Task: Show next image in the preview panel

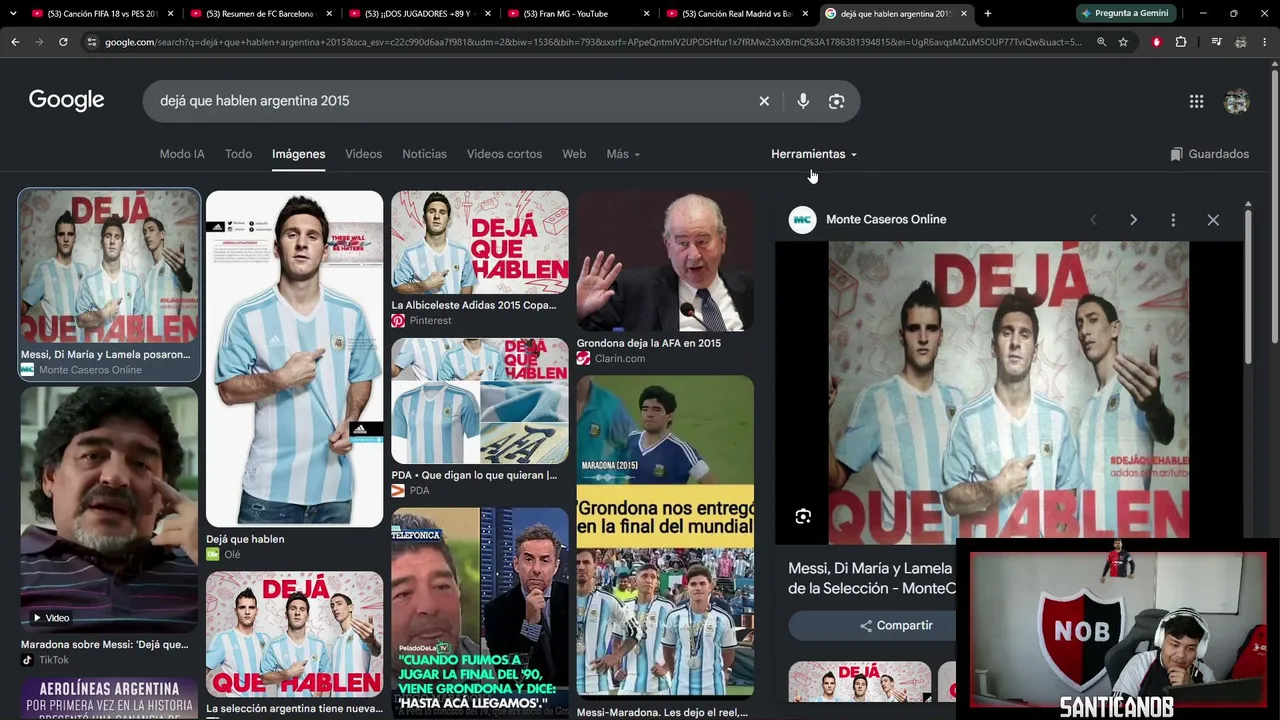Action: [x=1133, y=220]
